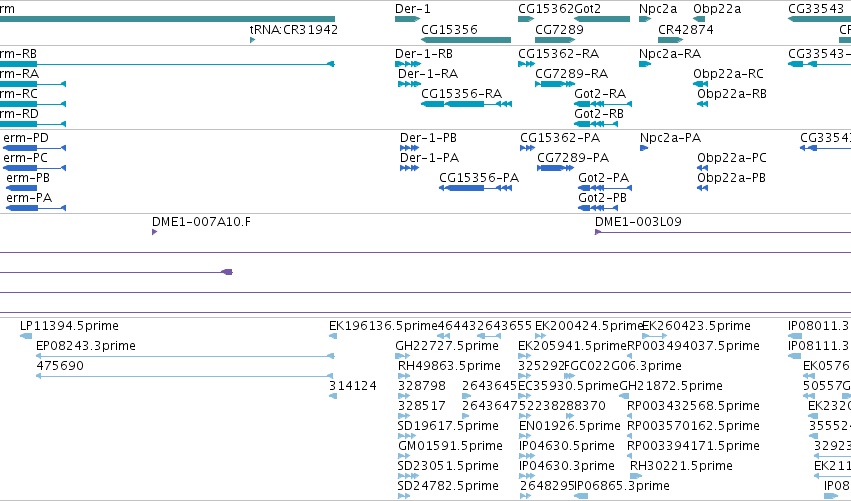851x501 pixels.
Task: Click the CG15362-RA transcript label
Action: tap(558, 54)
